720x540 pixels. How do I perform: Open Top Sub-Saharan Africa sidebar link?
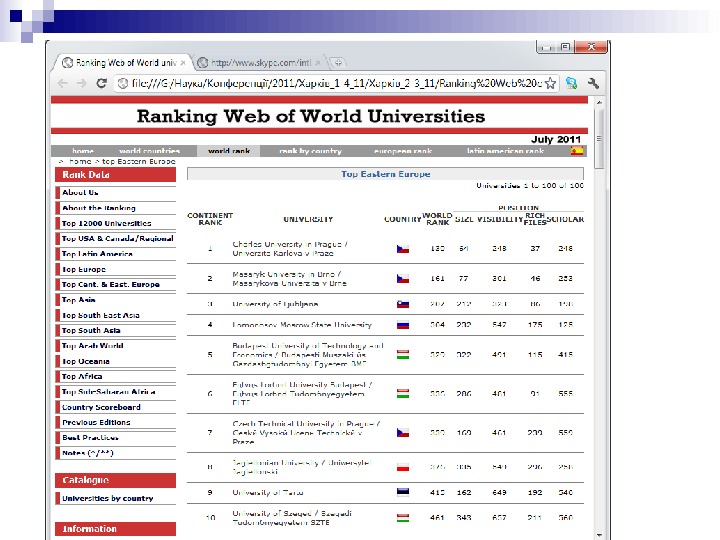(108, 392)
